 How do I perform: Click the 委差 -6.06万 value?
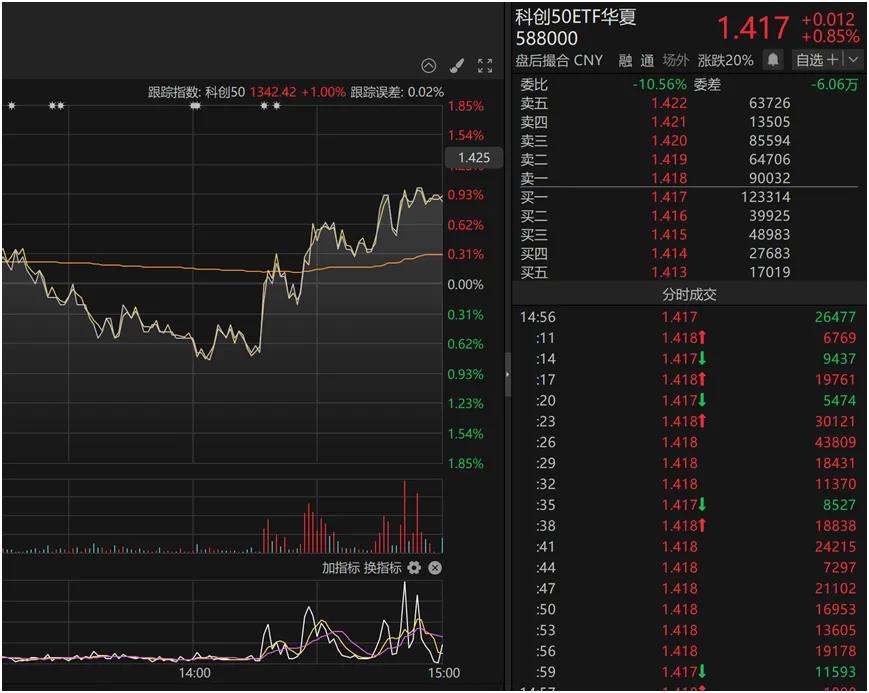(x=834, y=85)
